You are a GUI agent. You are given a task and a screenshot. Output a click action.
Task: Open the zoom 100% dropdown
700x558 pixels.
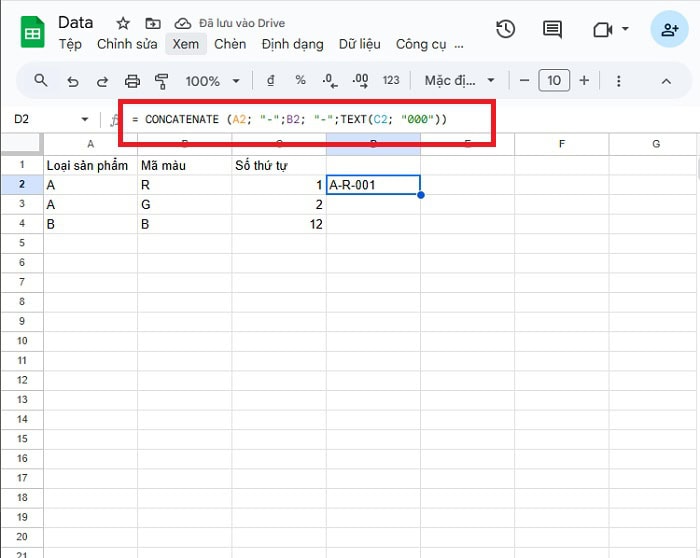213,81
